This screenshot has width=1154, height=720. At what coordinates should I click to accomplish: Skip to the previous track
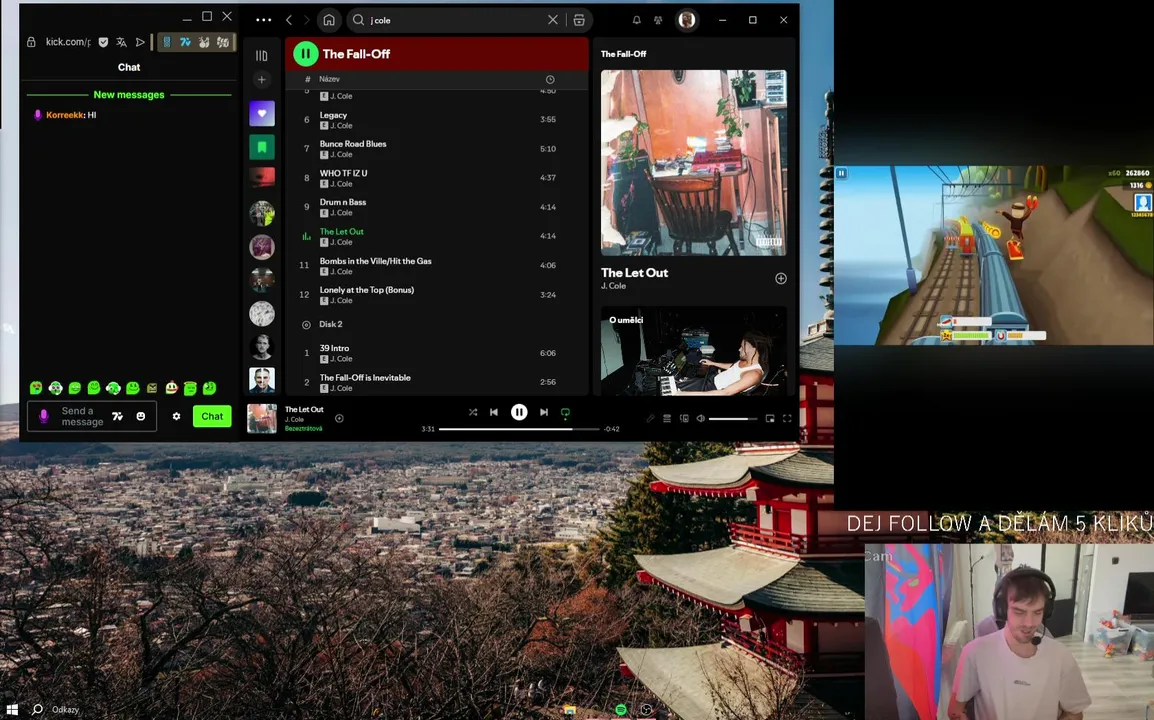(494, 412)
